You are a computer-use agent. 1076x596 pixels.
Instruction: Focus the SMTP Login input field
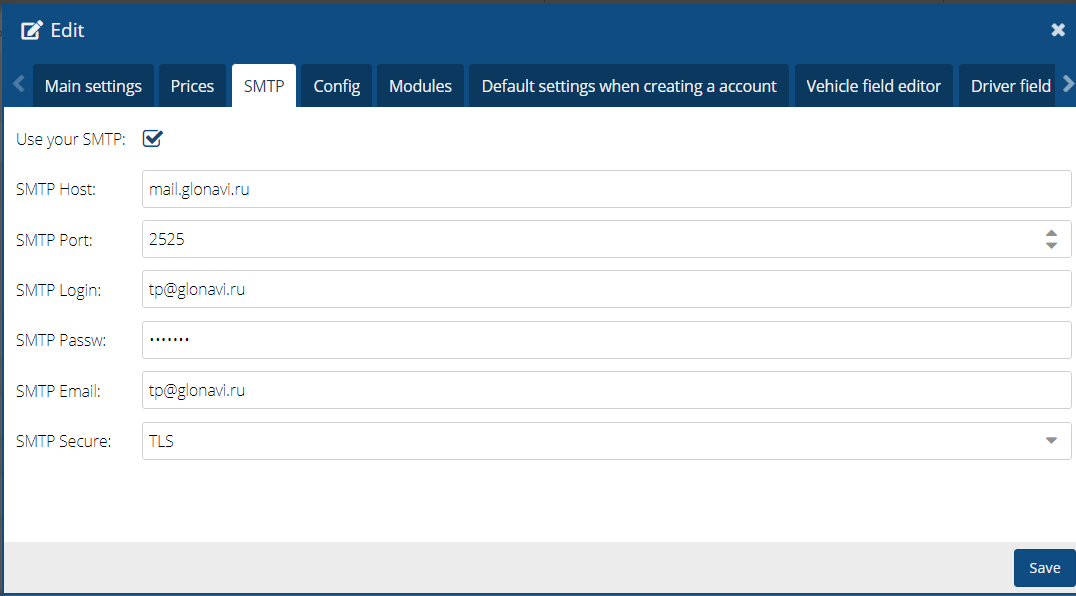click(606, 290)
